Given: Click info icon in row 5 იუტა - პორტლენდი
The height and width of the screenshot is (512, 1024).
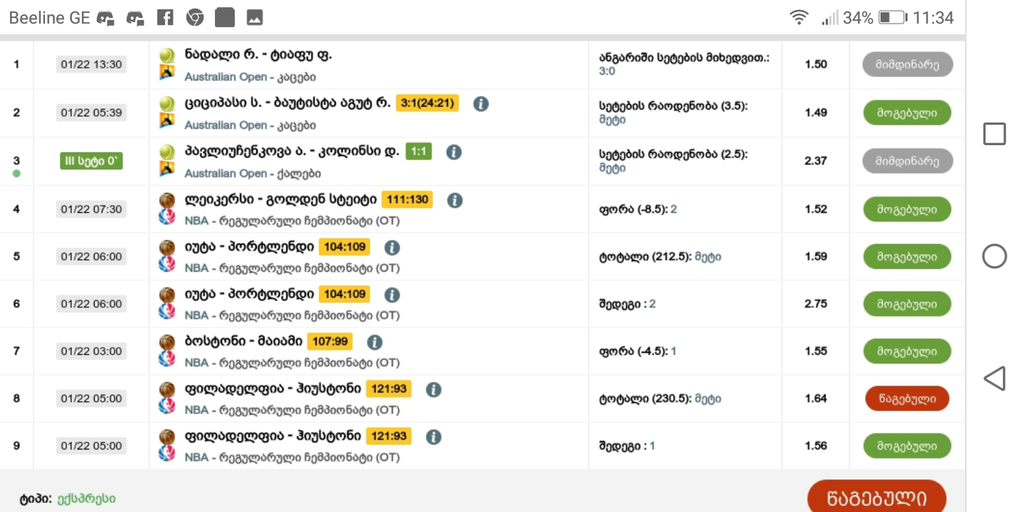Looking at the screenshot, I should [x=392, y=247].
